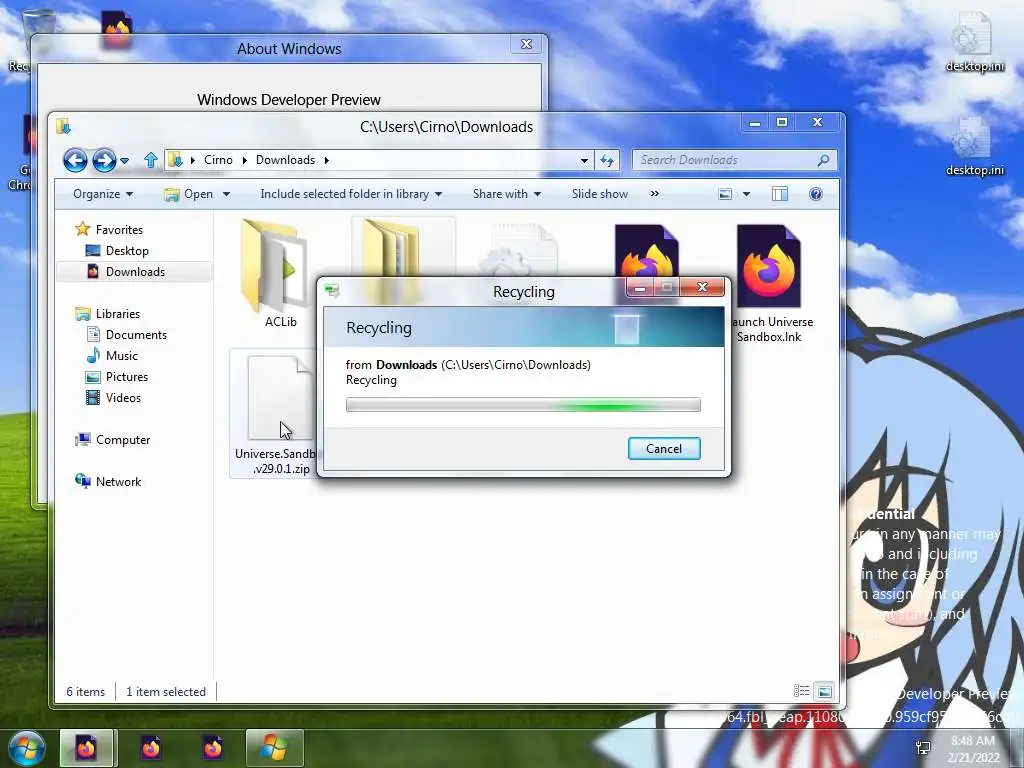Start the Slide show
This screenshot has width=1024, height=768.
click(x=600, y=194)
